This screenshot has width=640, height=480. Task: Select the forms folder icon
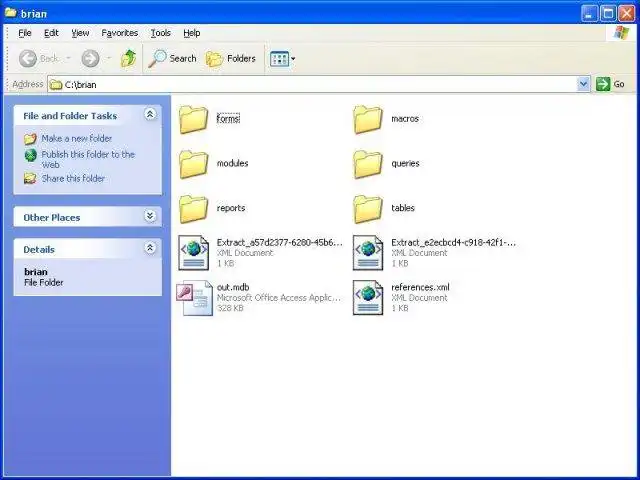[x=193, y=119]
